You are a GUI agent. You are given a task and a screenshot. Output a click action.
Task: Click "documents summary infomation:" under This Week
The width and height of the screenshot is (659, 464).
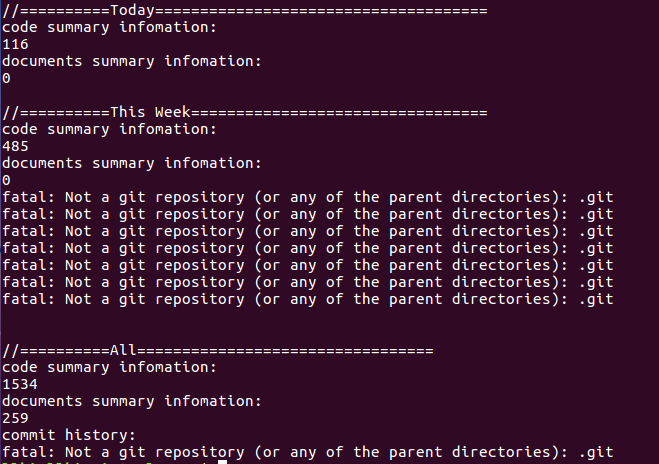131,163
